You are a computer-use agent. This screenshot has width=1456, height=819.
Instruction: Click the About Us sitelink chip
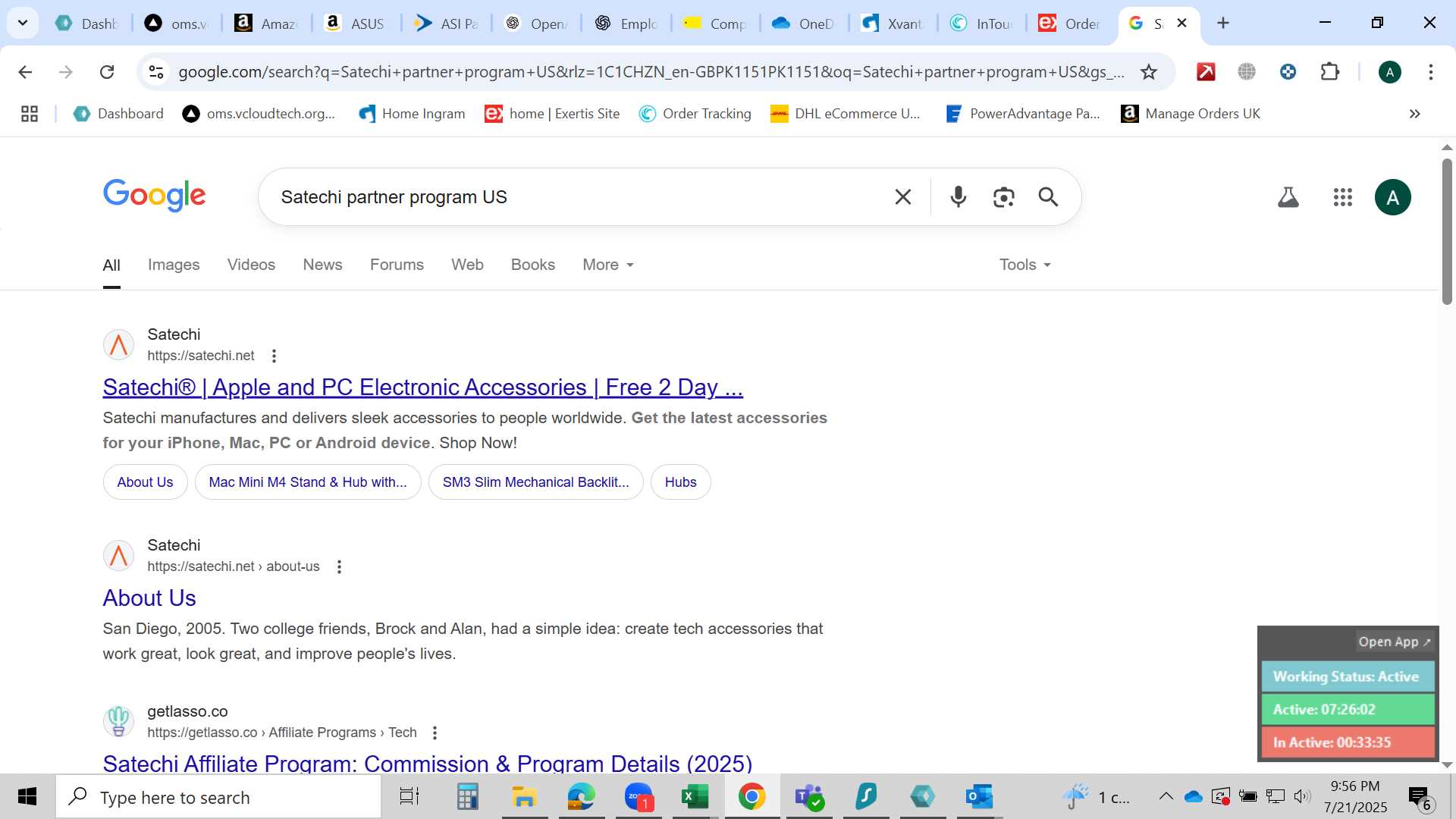pyautogui.click(x=145, y=482)
